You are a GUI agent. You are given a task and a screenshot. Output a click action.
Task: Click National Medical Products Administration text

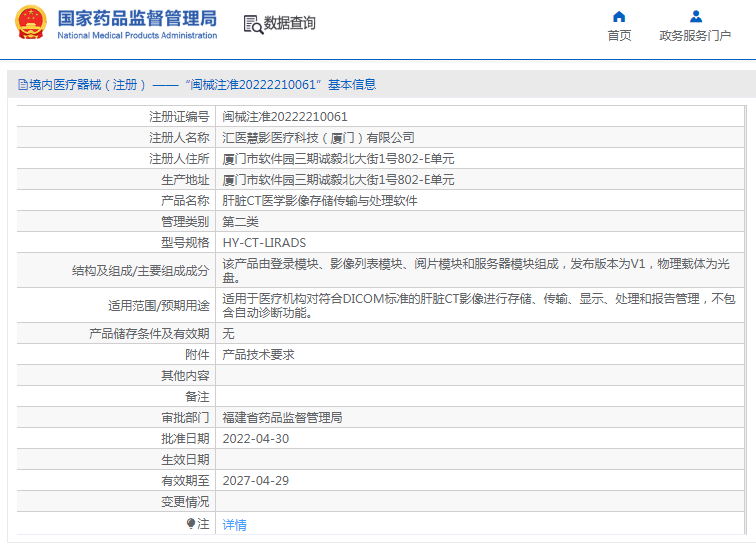137,35
